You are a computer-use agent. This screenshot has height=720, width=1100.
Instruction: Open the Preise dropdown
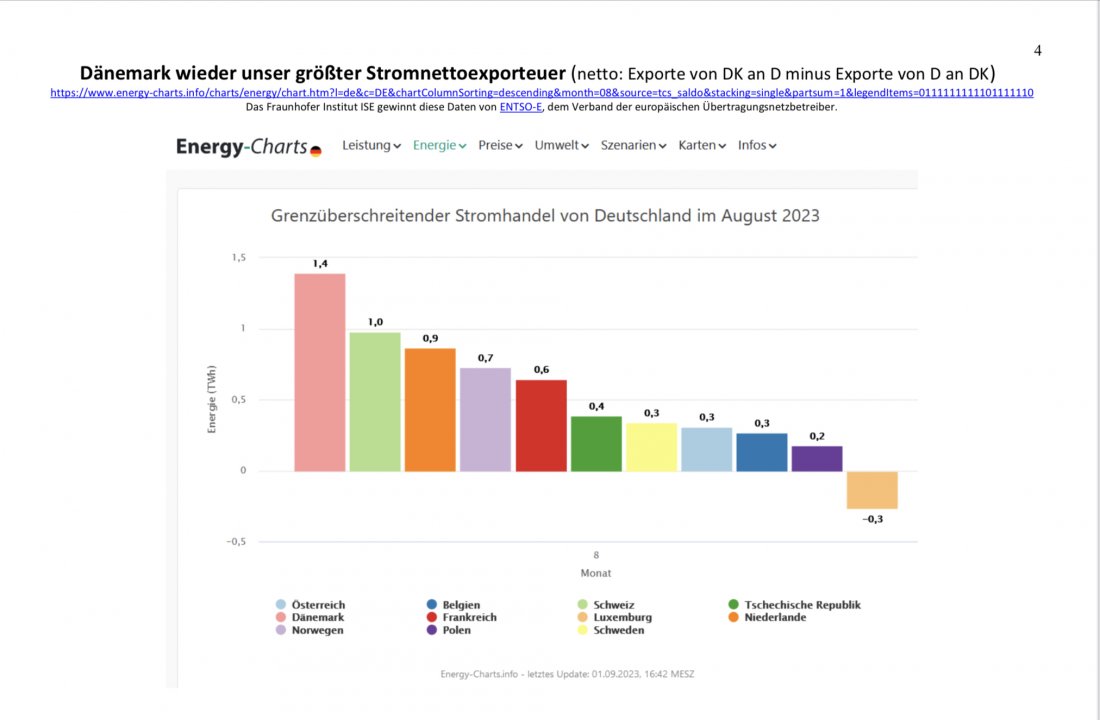click(501, 145)
